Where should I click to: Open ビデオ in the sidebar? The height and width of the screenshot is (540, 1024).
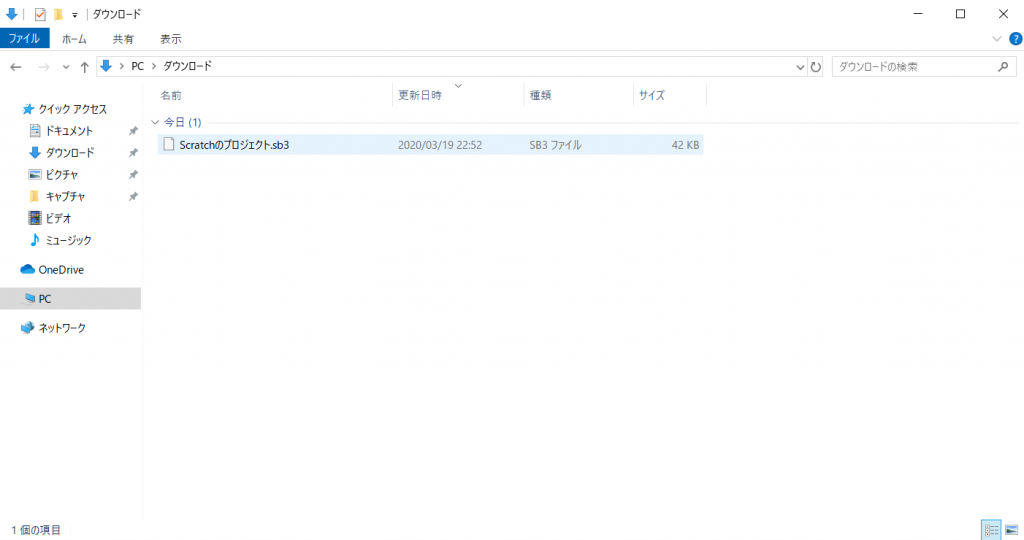[x=57, y=218]
